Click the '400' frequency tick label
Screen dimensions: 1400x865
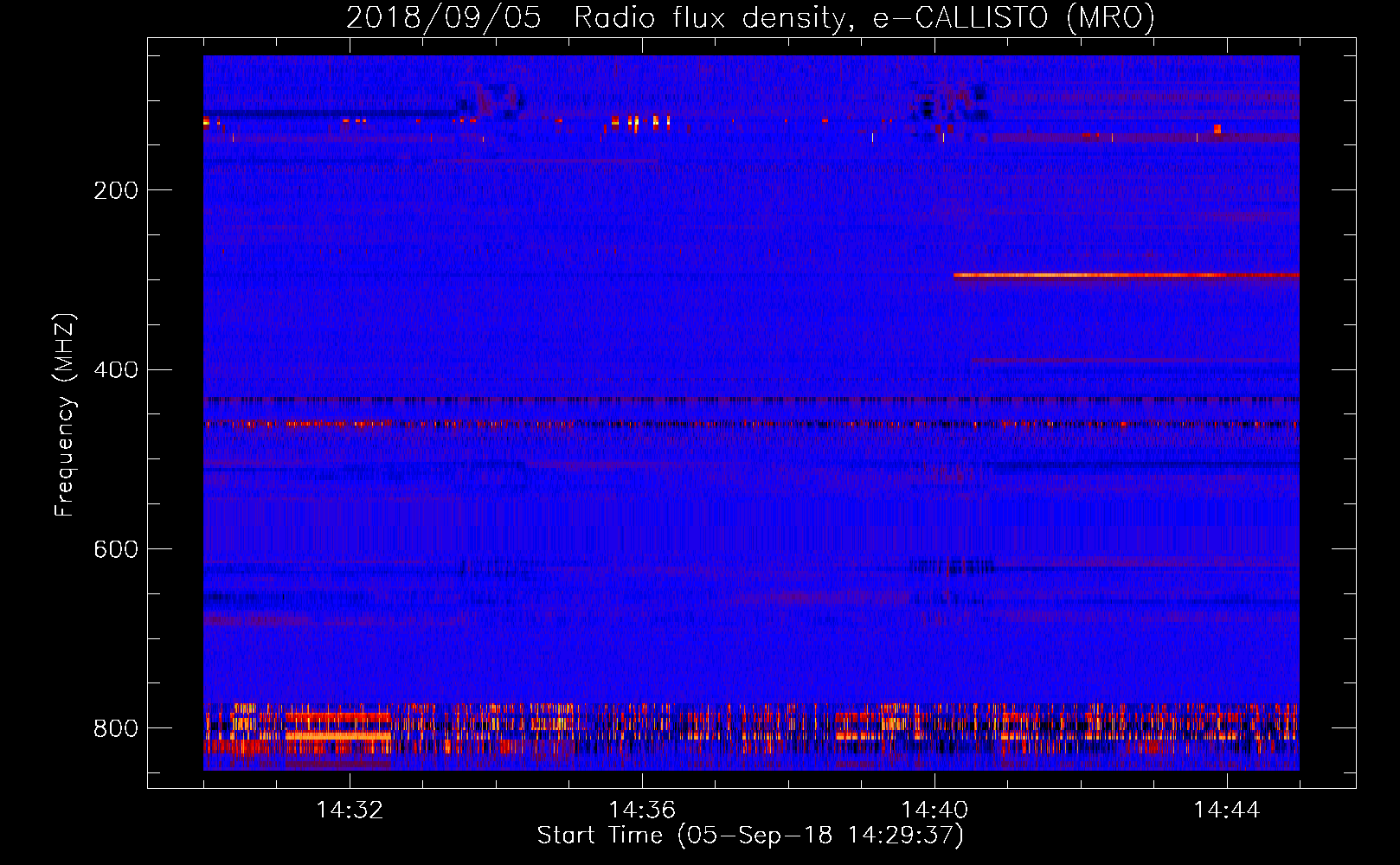coord(116,369)
